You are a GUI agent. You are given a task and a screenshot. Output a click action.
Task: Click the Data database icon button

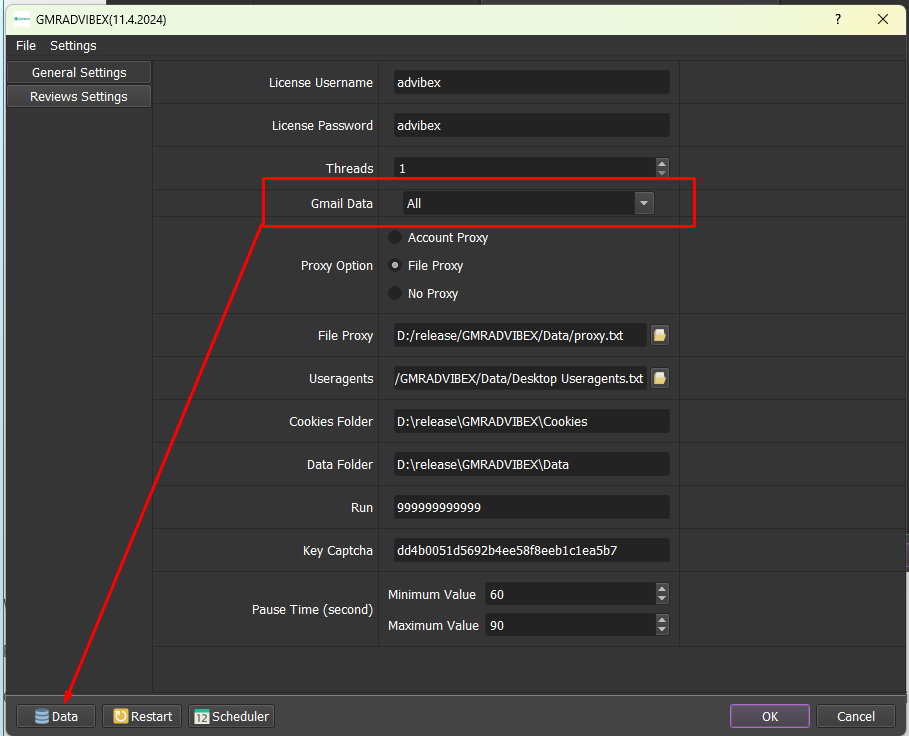[x=56, y=716]
